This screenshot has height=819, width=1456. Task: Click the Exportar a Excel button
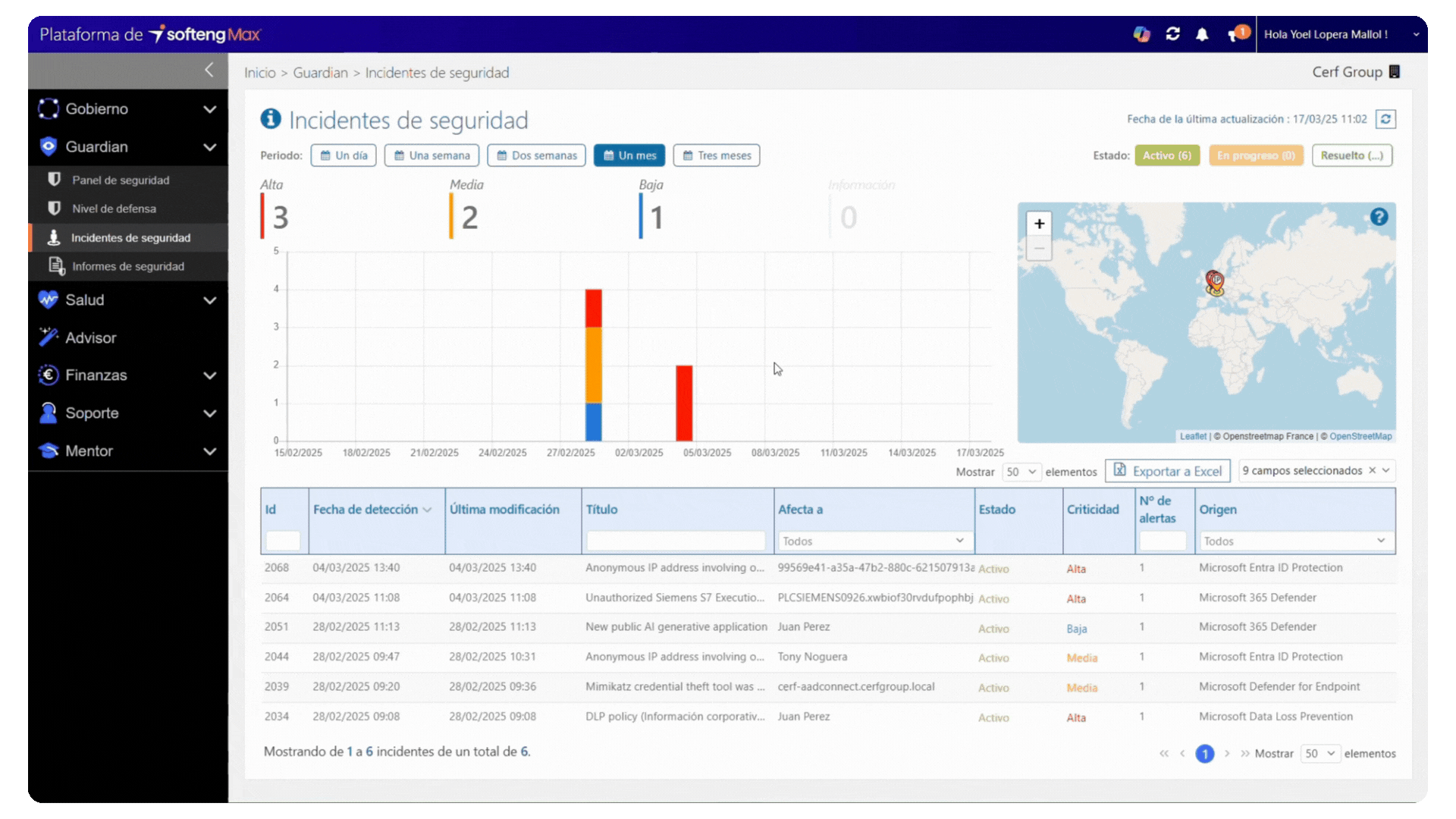[x=1168, y=471]
